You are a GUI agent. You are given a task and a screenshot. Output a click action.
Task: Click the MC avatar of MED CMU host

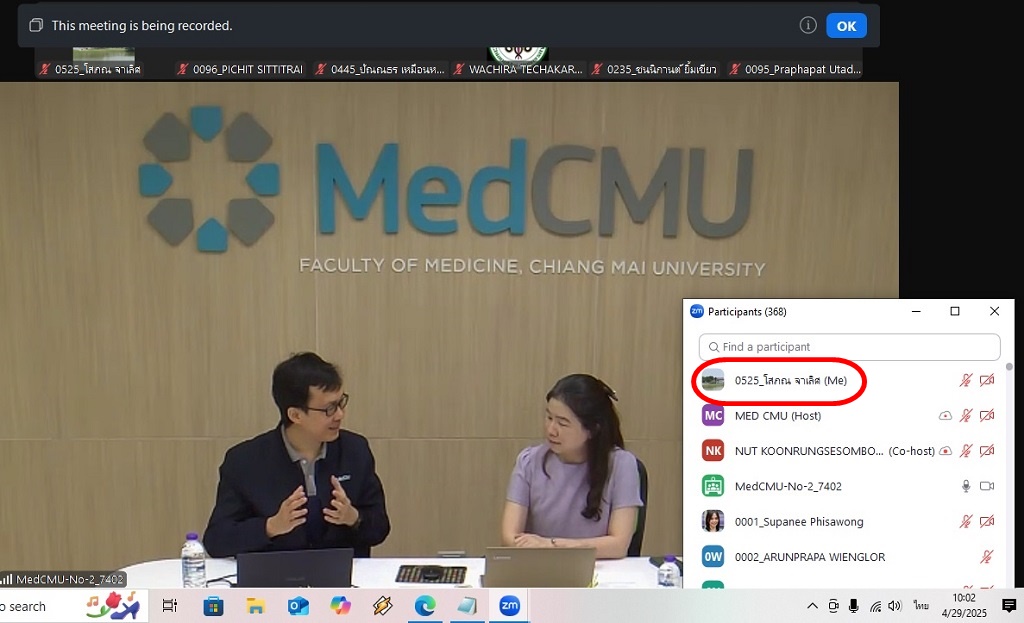tap(712, 415)
